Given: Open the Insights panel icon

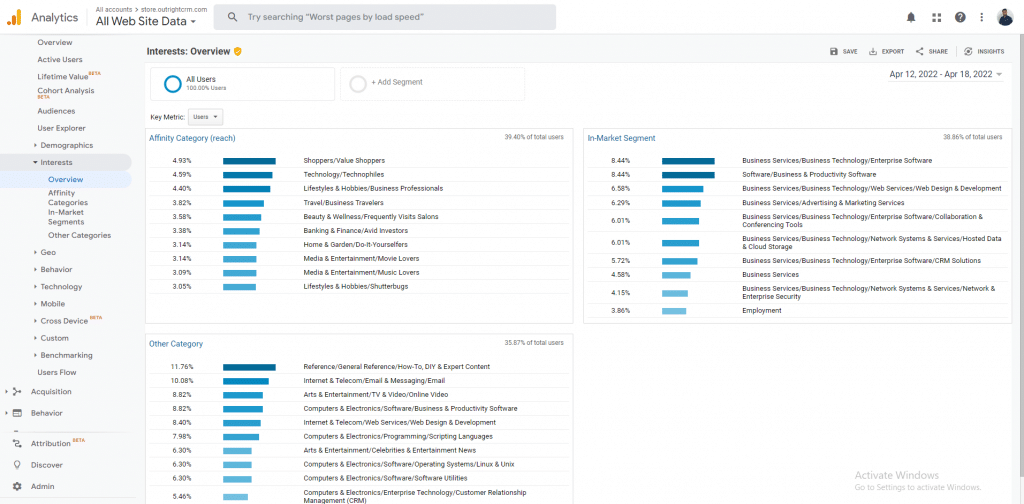Looking at the screenshot, I should tap(968, 51).
